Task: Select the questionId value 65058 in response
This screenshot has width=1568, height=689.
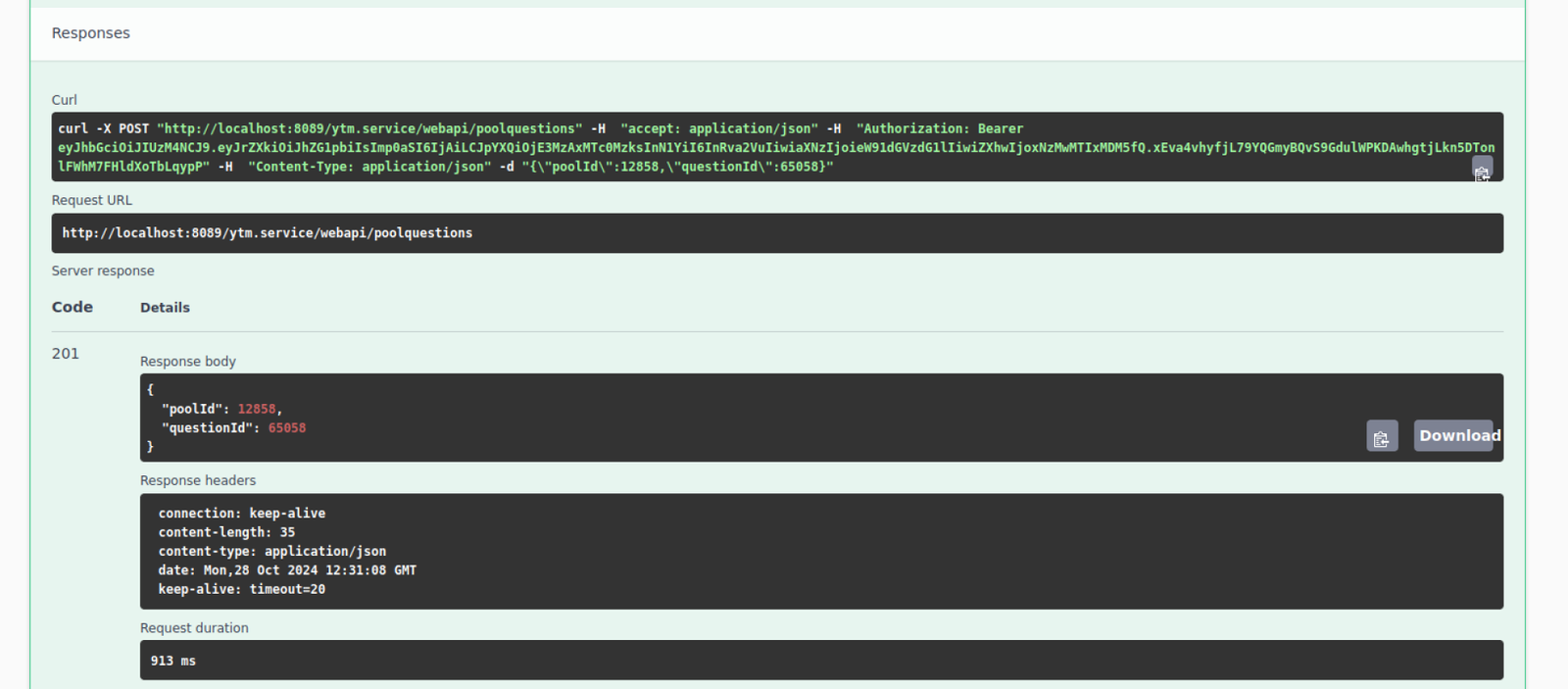Action: pos(287,428)
